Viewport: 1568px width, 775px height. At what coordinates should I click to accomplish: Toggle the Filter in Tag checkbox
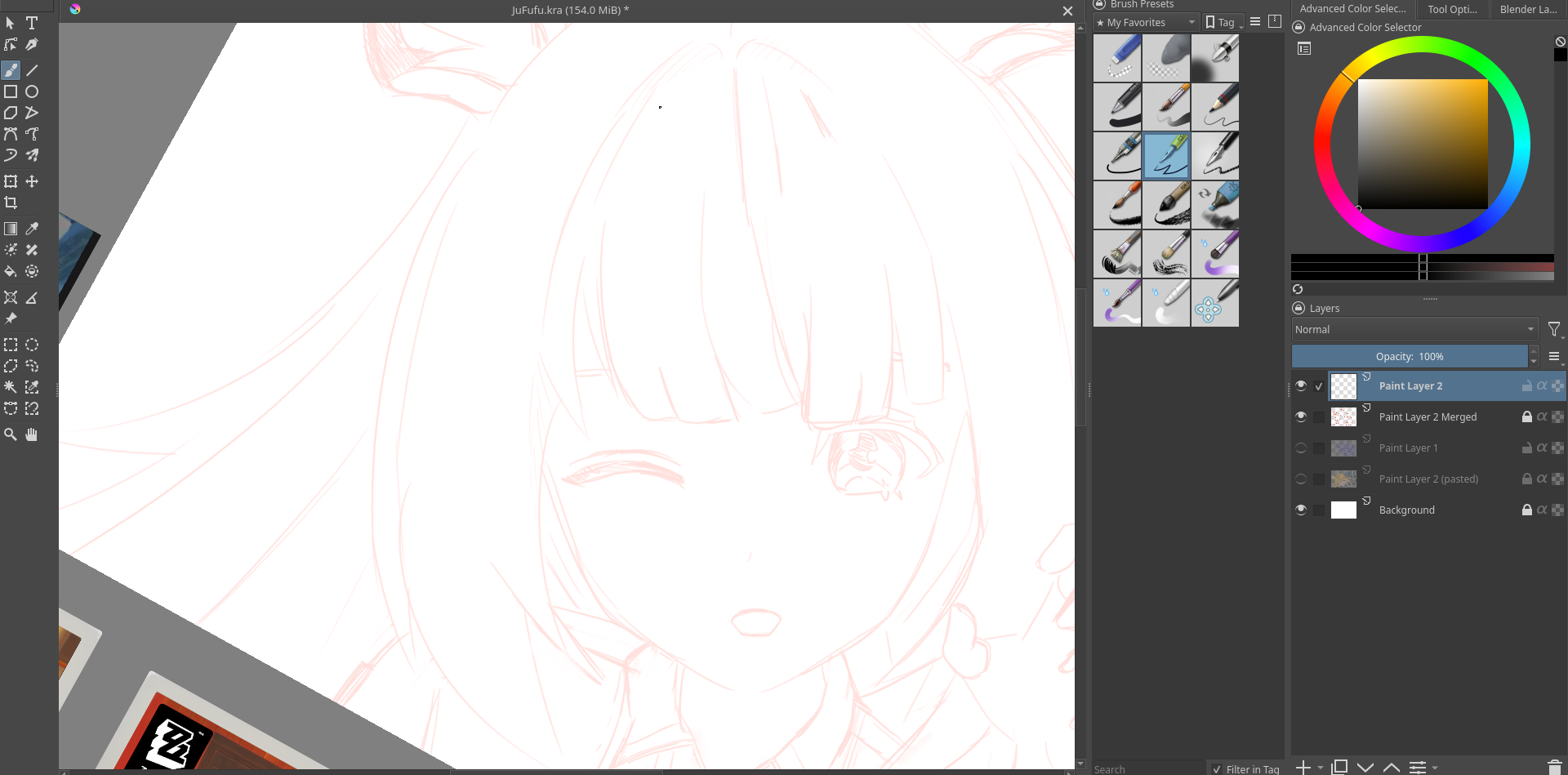(x=1217, y=769)
